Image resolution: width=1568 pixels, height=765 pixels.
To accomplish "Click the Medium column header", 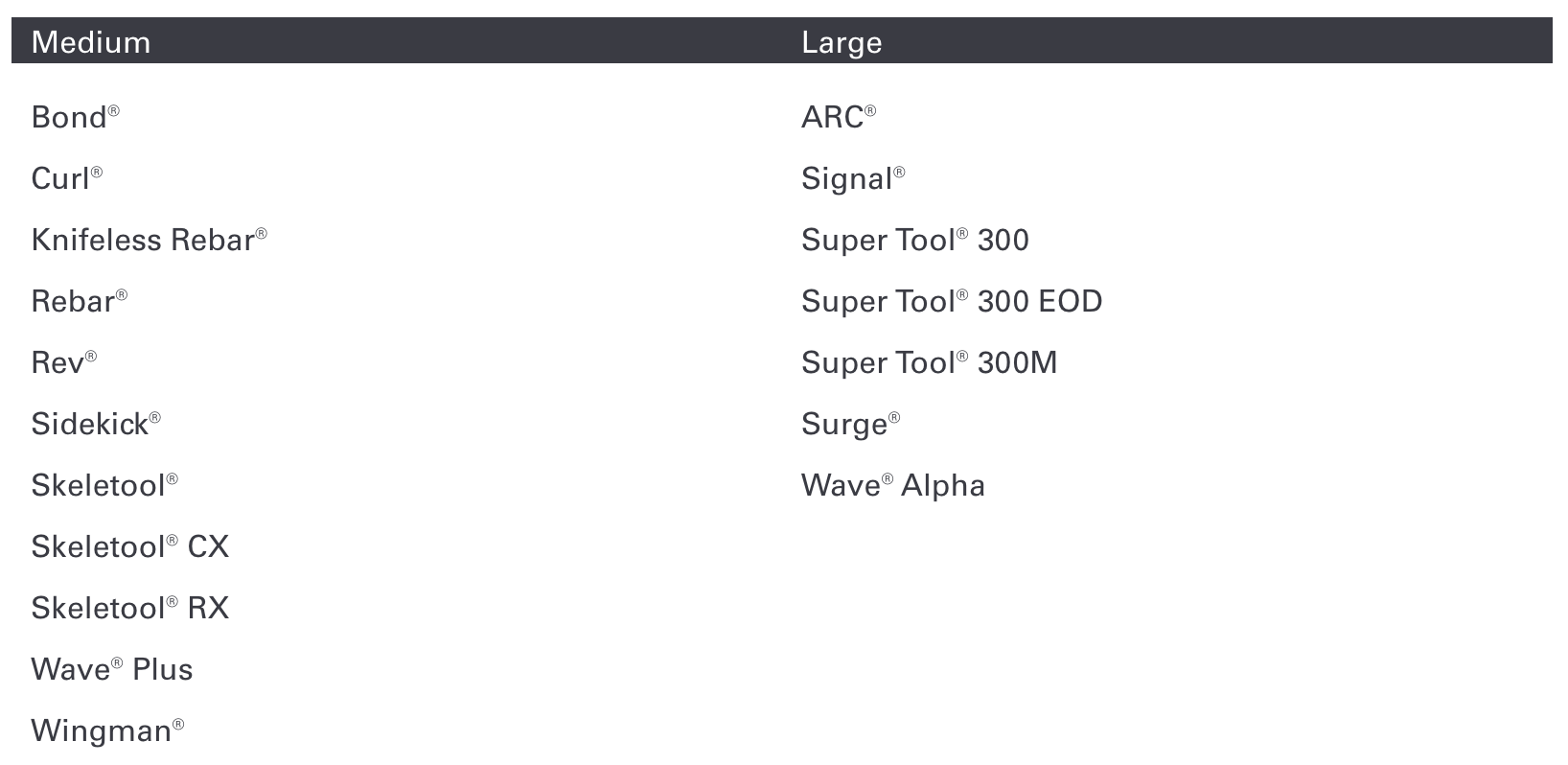I will pos(91,42).
